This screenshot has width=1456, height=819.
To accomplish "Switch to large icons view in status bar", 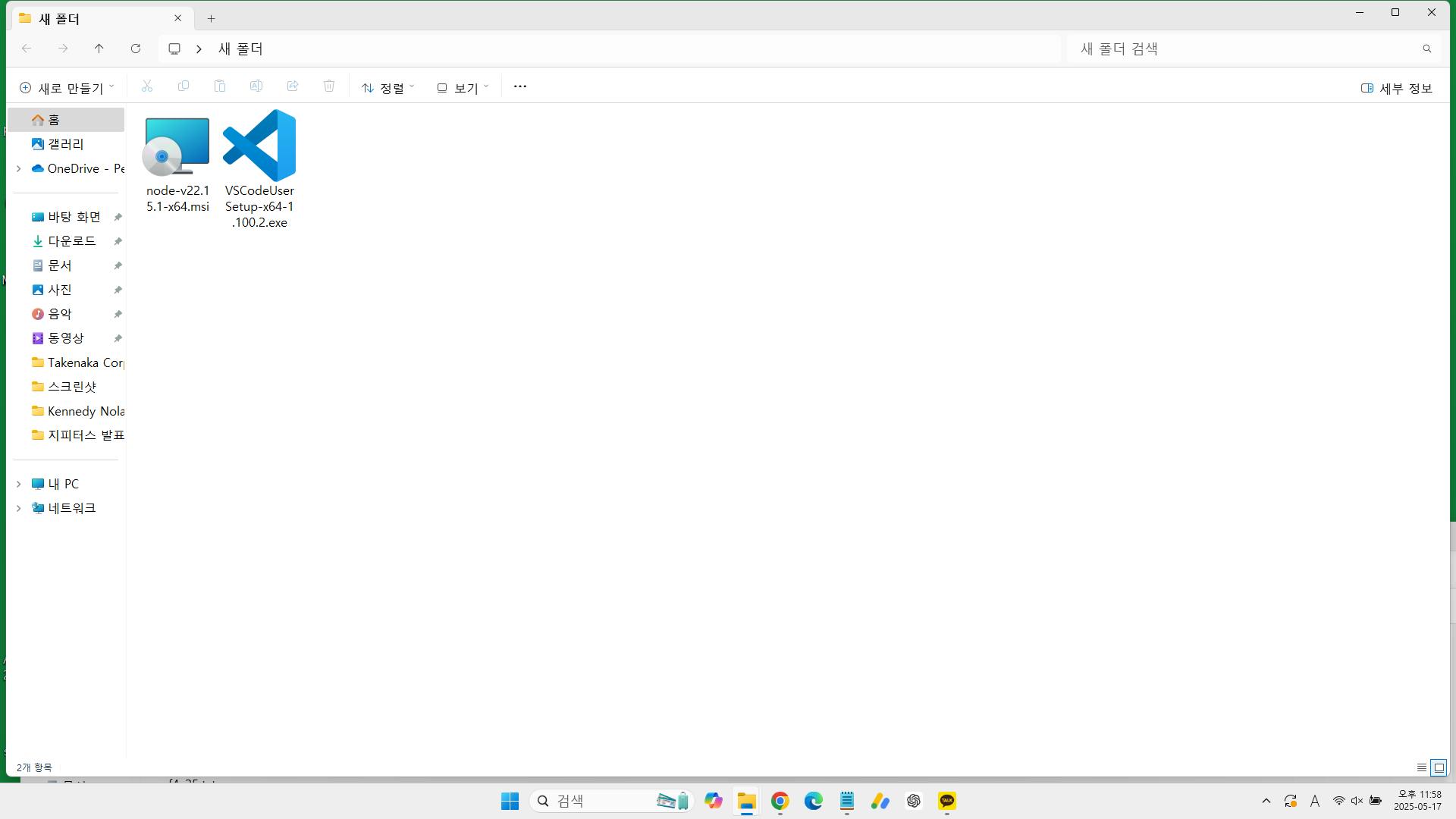I will click(1439, 767).
